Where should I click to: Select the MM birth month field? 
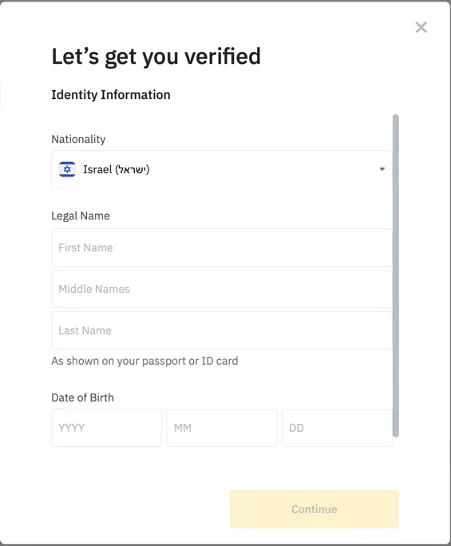pyautogui.click(x=222, y=428)
